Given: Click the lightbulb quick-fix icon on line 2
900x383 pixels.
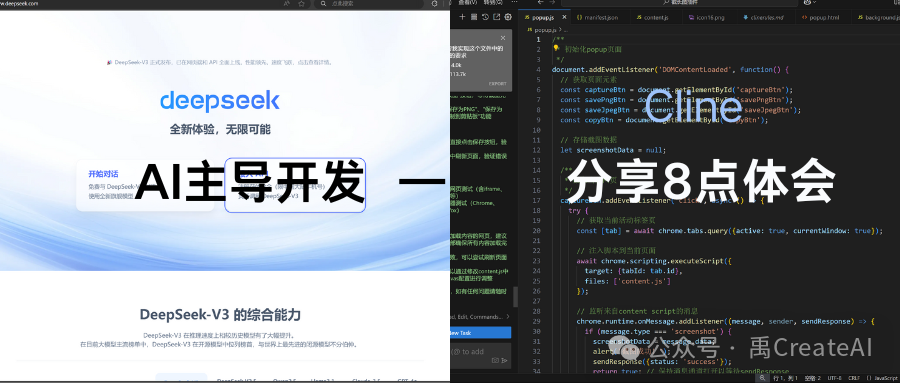Looking at the screenshot, I should tap(556, 49).
